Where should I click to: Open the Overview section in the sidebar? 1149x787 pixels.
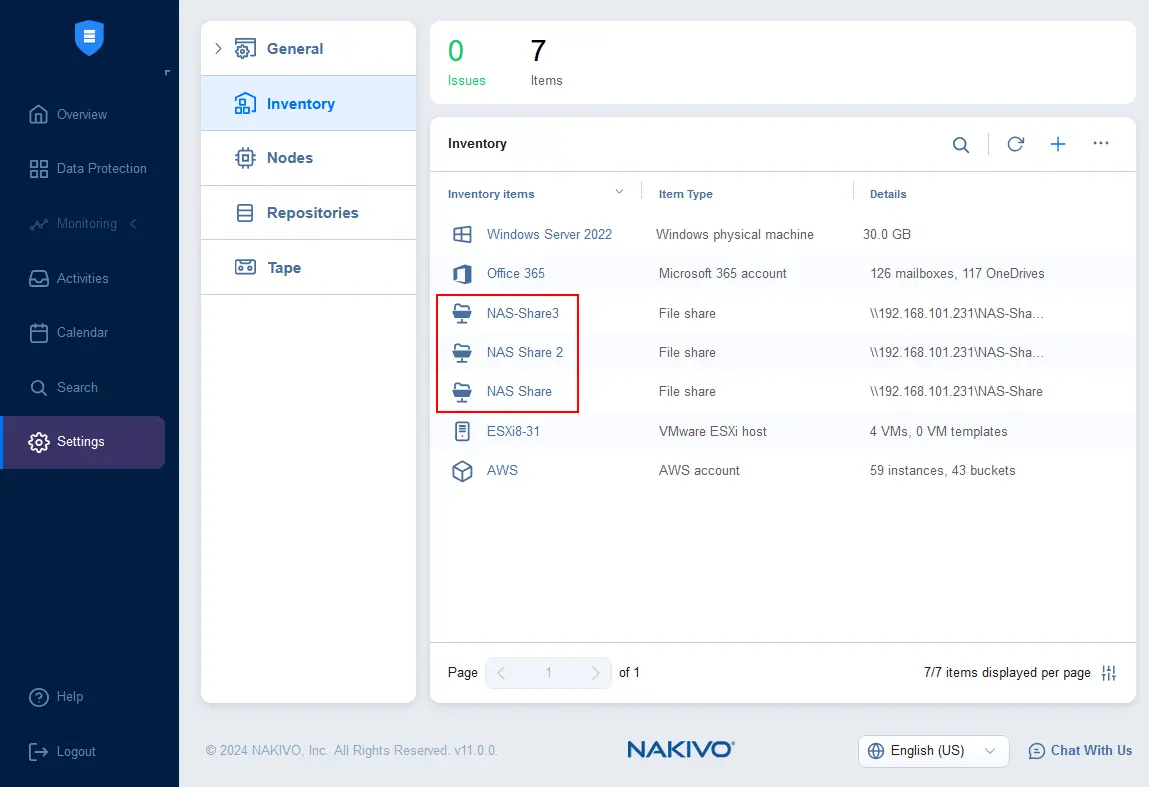[x=67, y=114]
